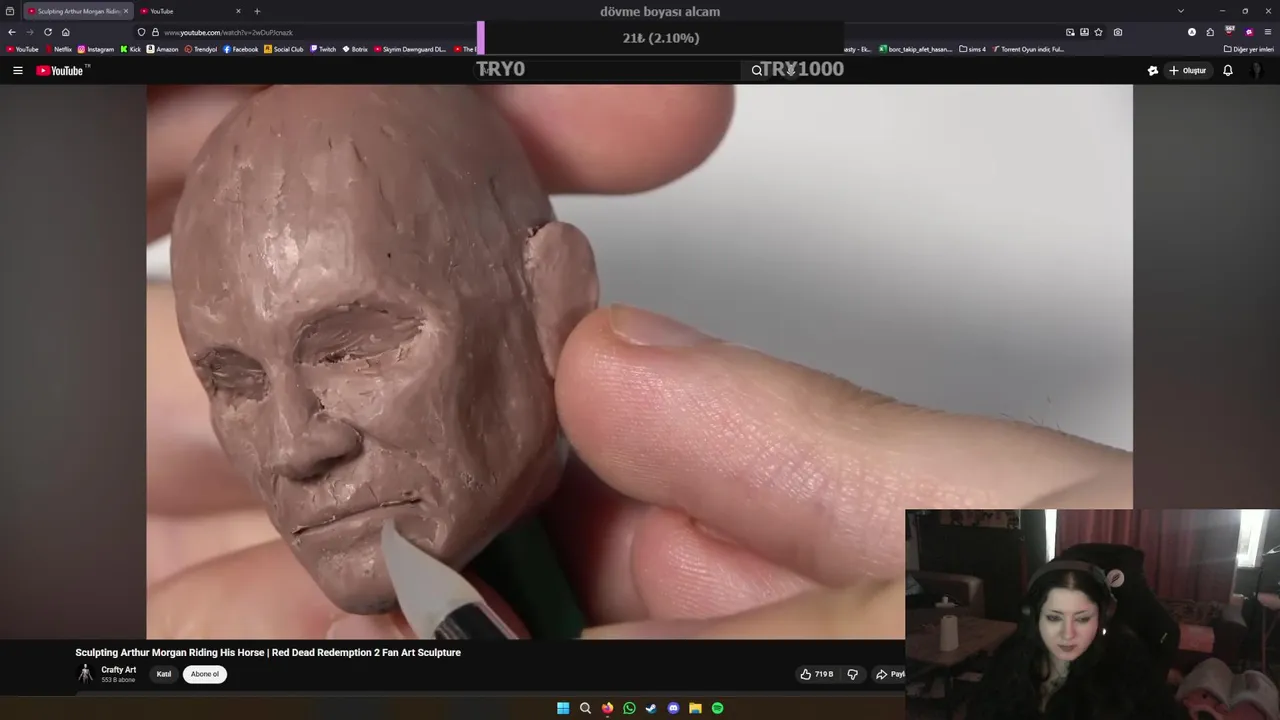Open the browser extensions puzzle icon
This screenshot has width=1280, height=720.
[1210, 32]
